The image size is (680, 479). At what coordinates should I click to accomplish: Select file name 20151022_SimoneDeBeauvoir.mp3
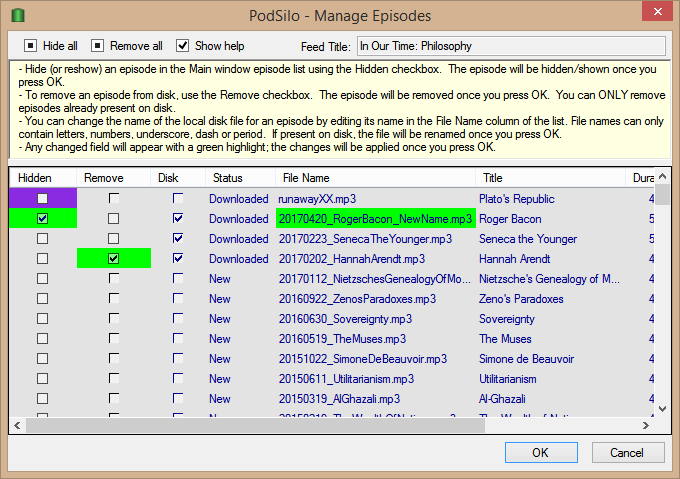[x=363, y=359]
